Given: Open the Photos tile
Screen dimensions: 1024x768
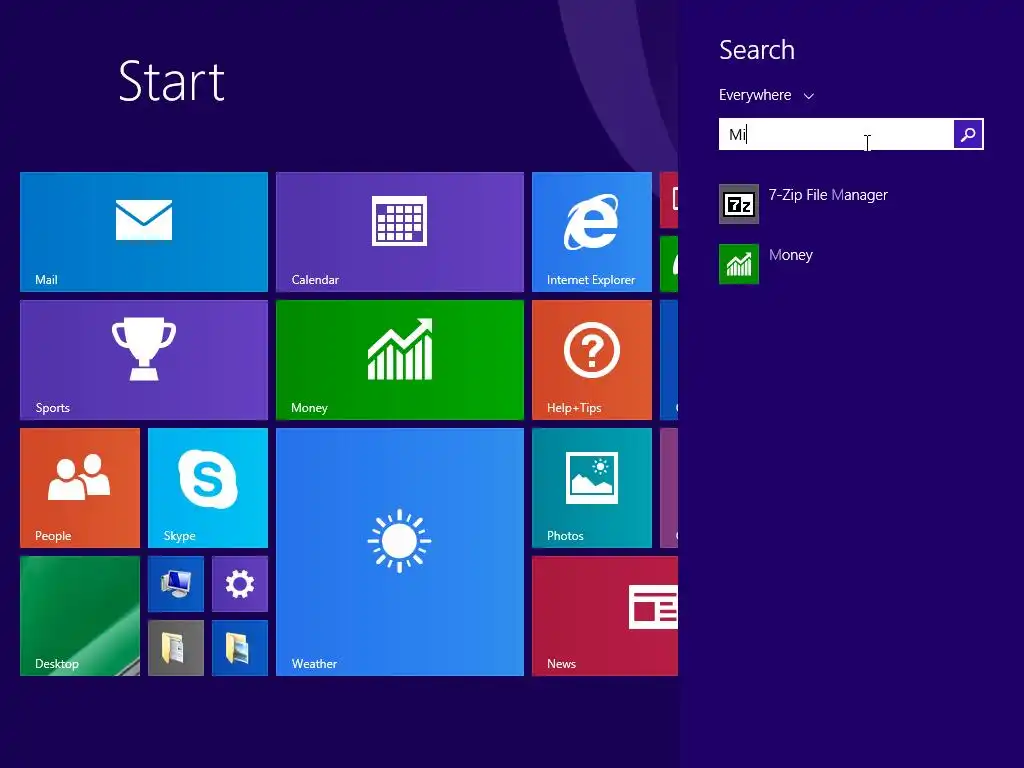Looking at the screenshot, I should [592, 488].
